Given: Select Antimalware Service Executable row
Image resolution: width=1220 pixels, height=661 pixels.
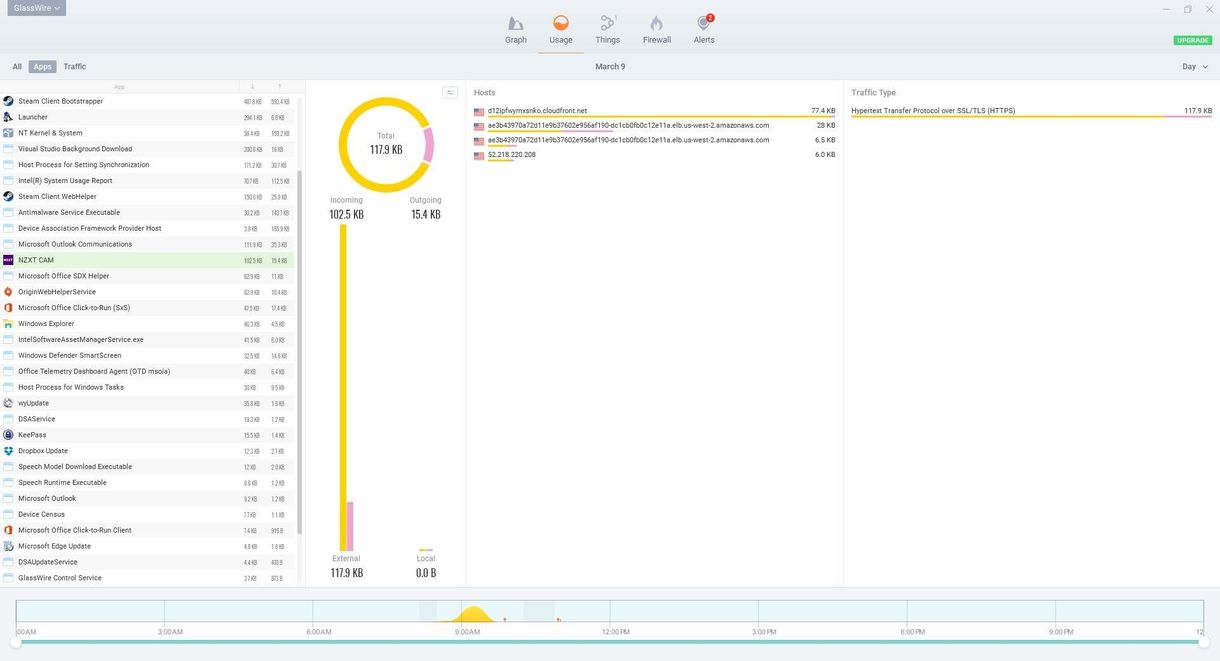Looking at the screenshot, I should click(148, 212).
